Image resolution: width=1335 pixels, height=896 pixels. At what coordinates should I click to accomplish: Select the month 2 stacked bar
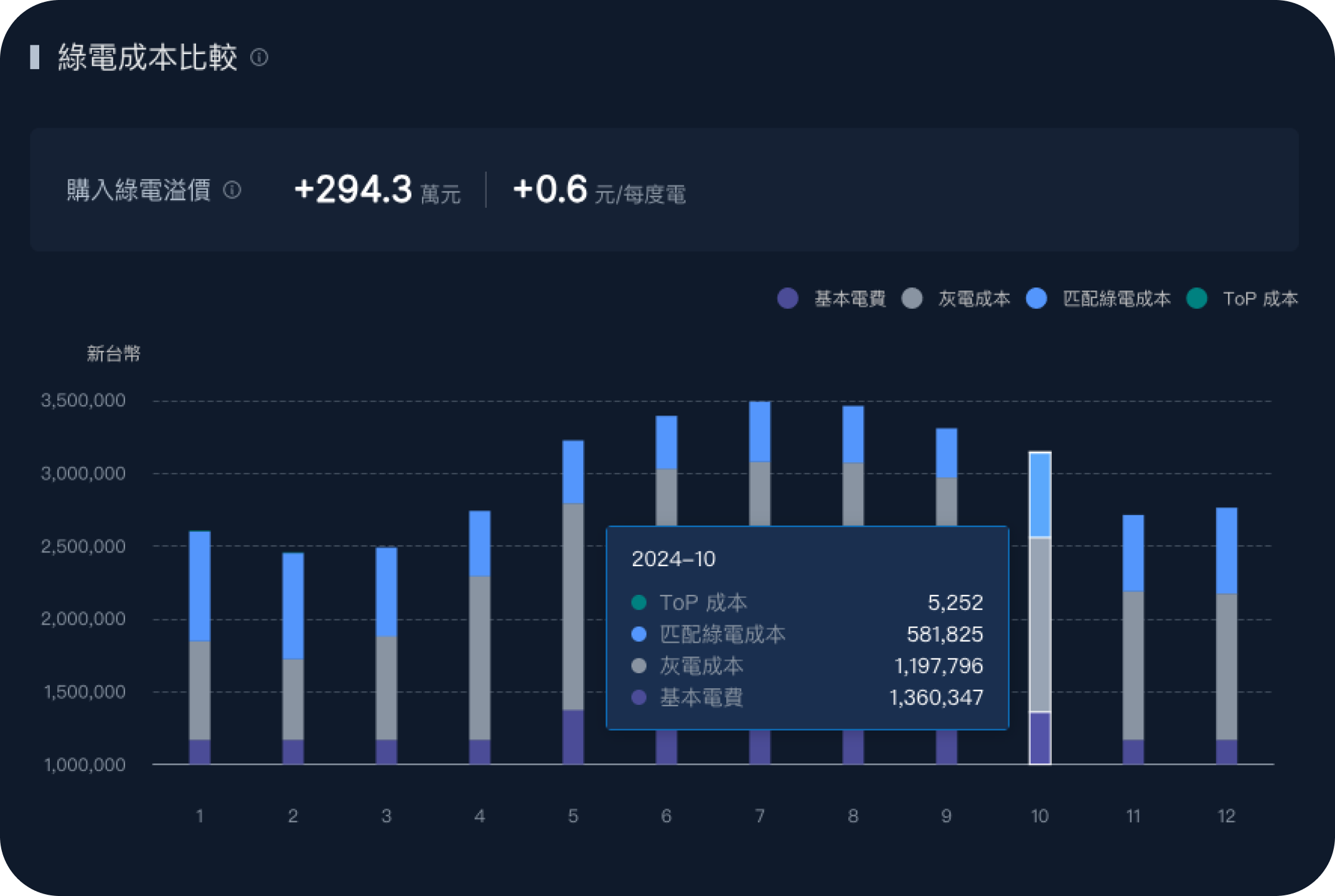point(293,660)
